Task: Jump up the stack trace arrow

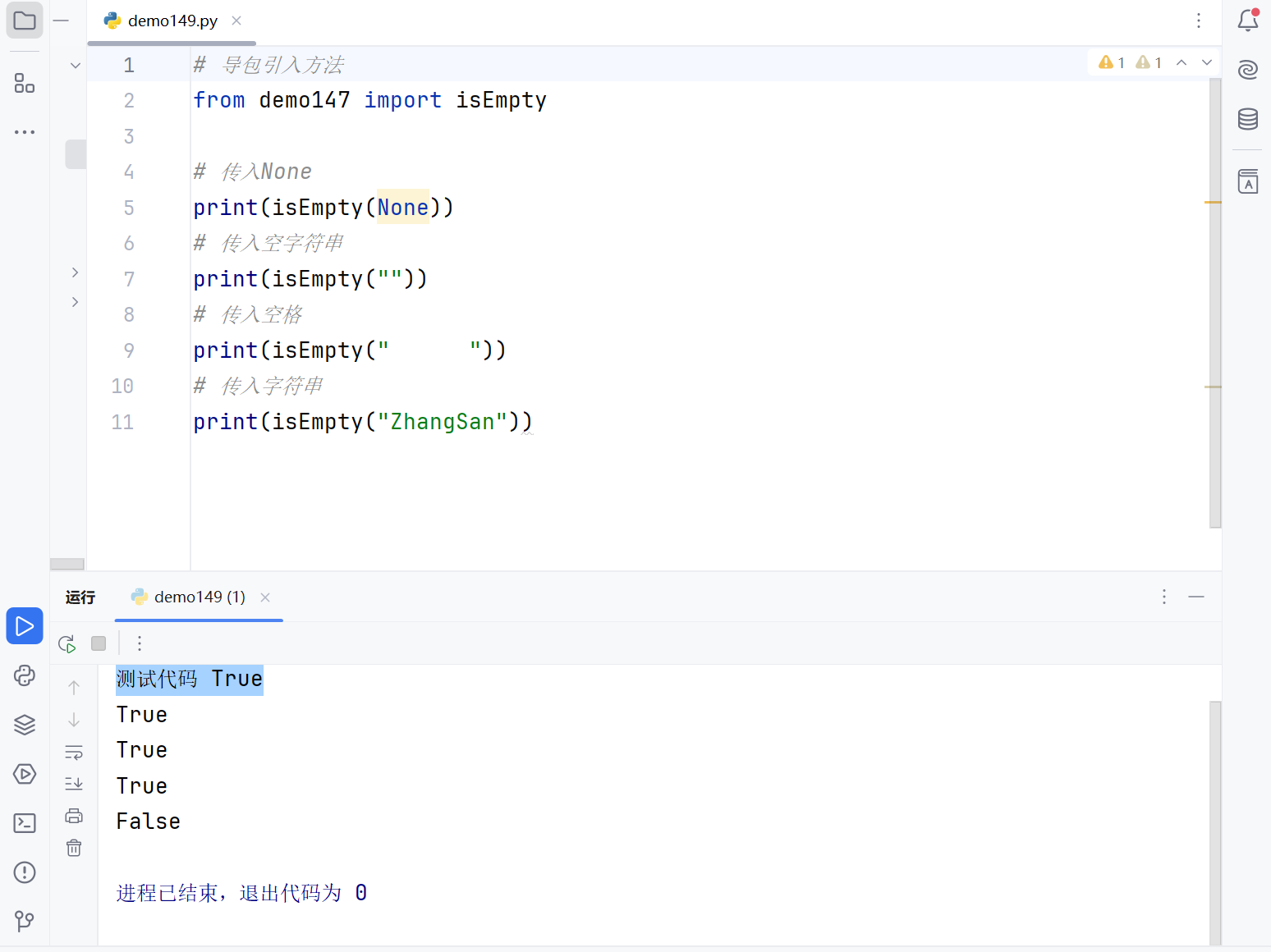Action: [x=74, y=687]
